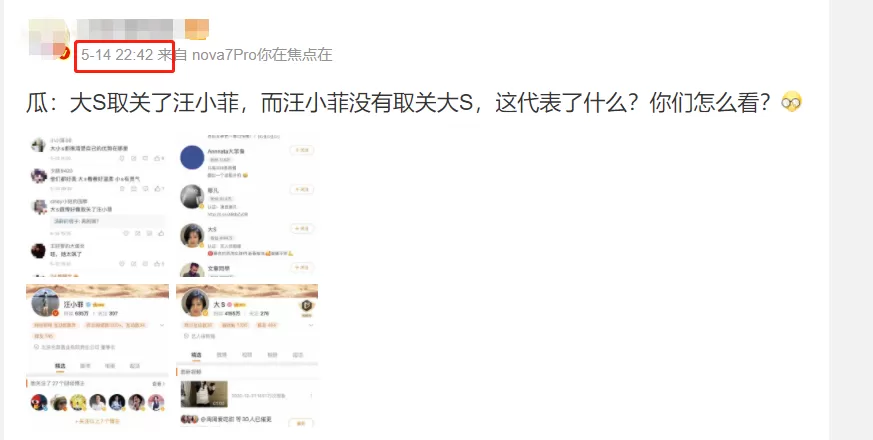Click the thumbs-up icon on second comment

click(x=158, y=189)
